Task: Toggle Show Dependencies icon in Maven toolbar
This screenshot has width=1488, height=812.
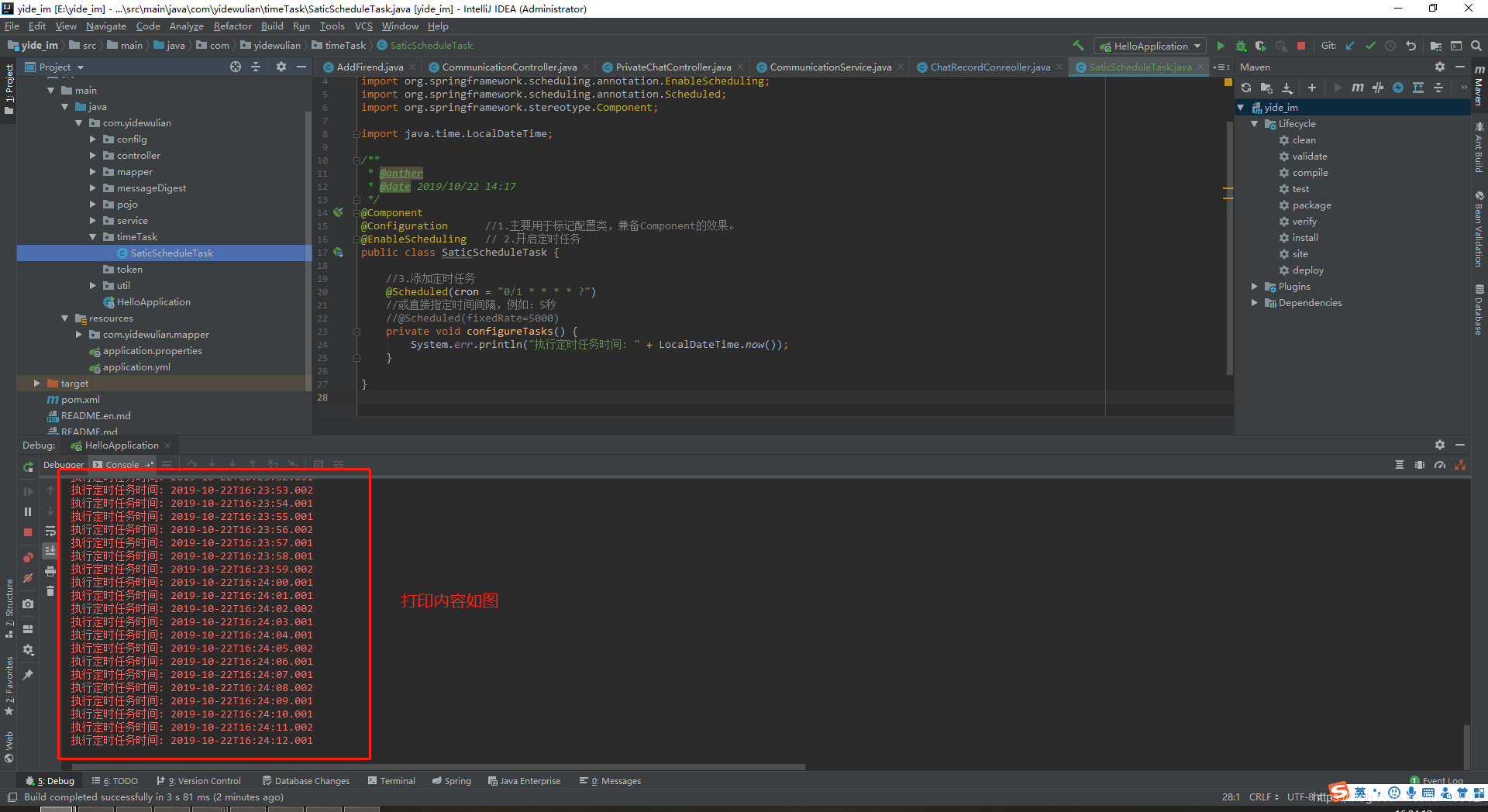Action: click(1418, 88)
